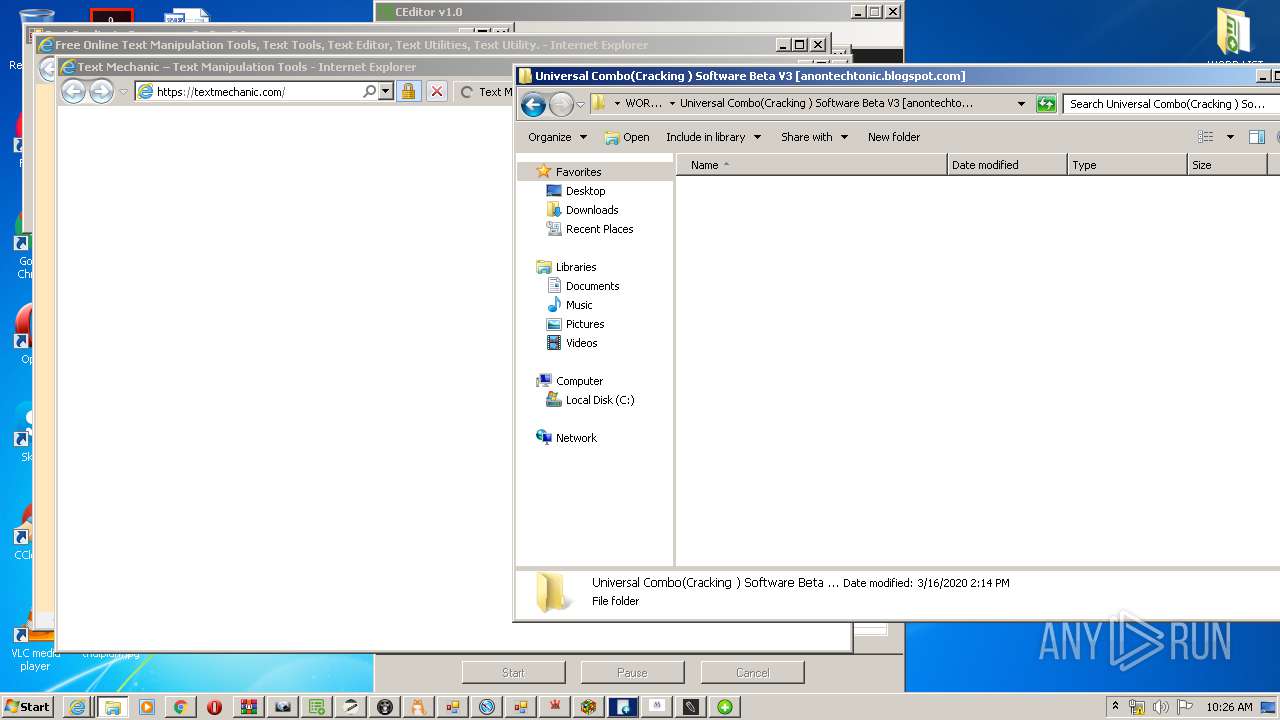The image size is (1280, 720).
Task: Click the Search Universal Combo field
Action: (1171, 104)
